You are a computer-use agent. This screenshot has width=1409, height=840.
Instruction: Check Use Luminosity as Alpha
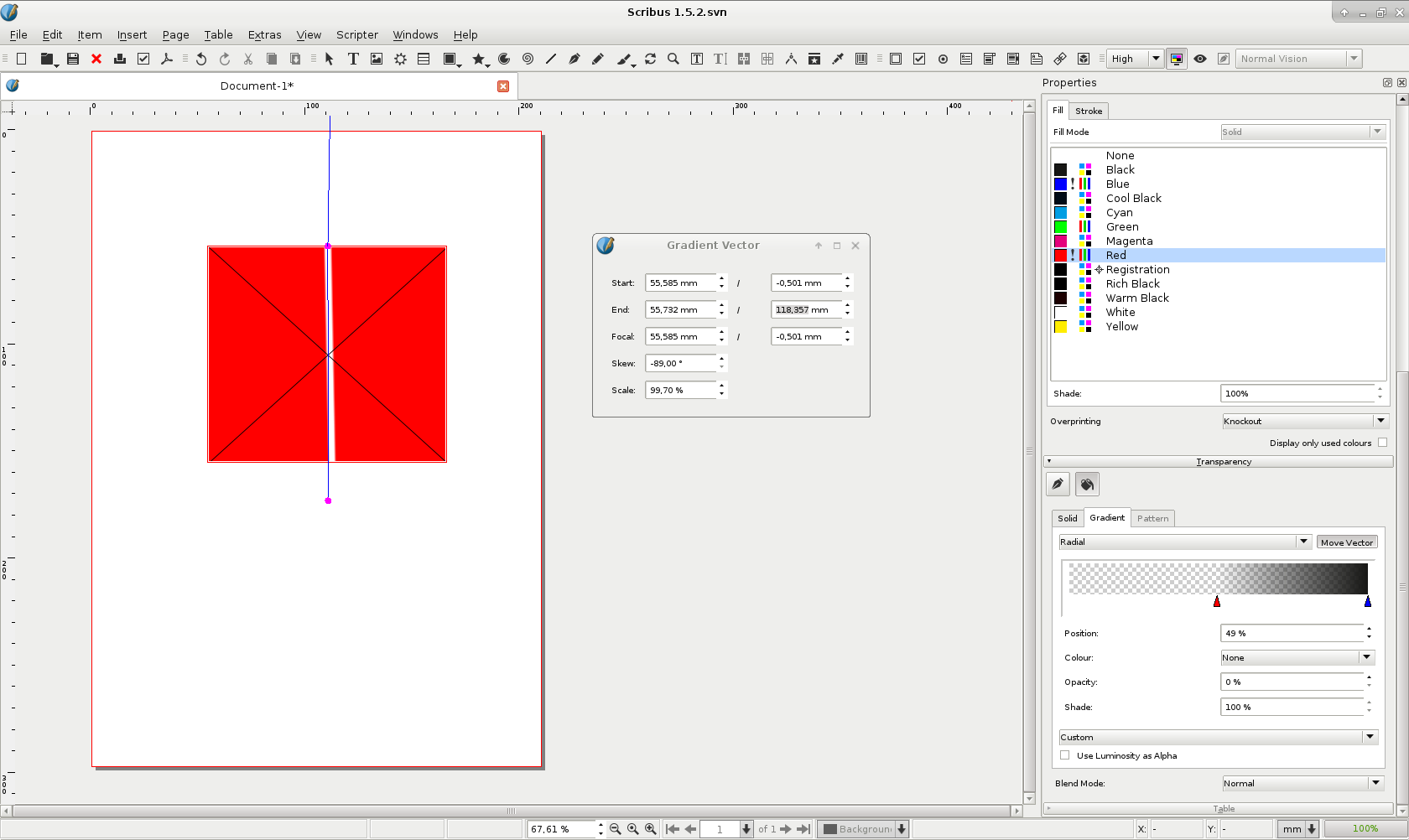coord(1065,755)
